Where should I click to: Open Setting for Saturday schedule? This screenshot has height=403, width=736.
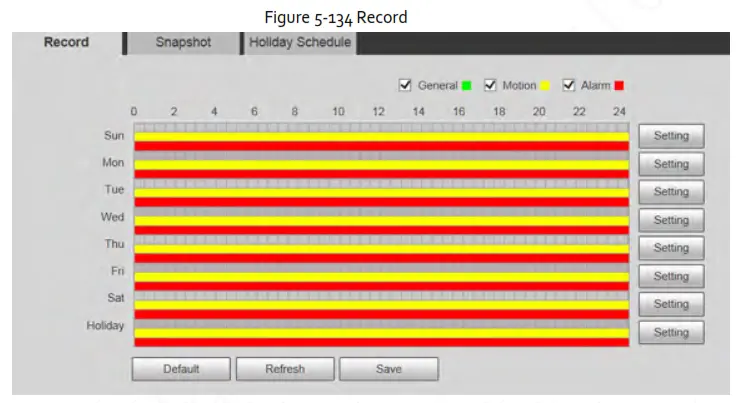point(671,304)
